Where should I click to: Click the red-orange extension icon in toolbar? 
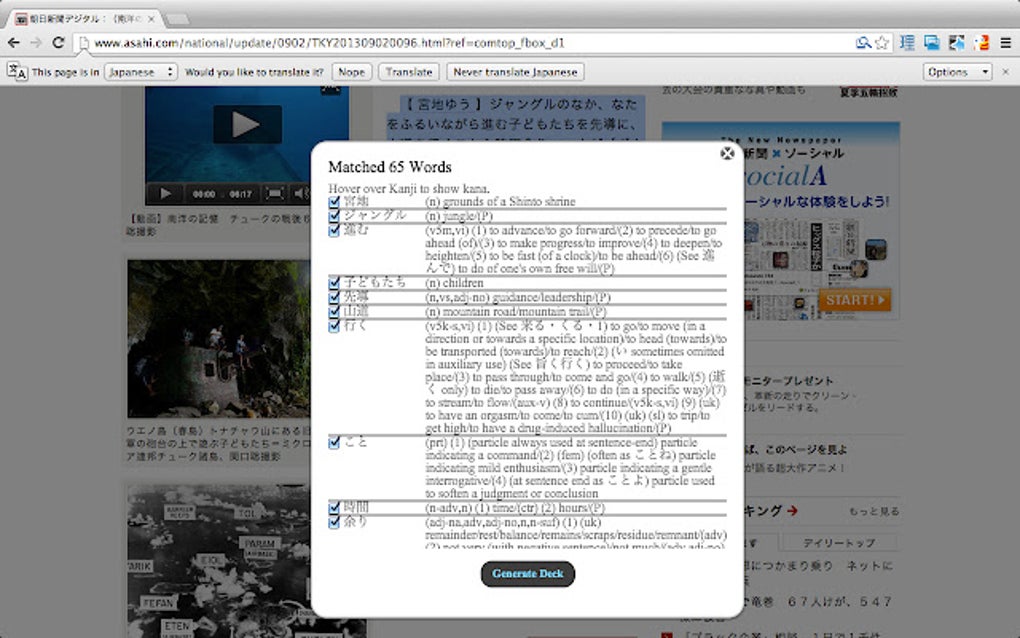(x=980, y=44)
